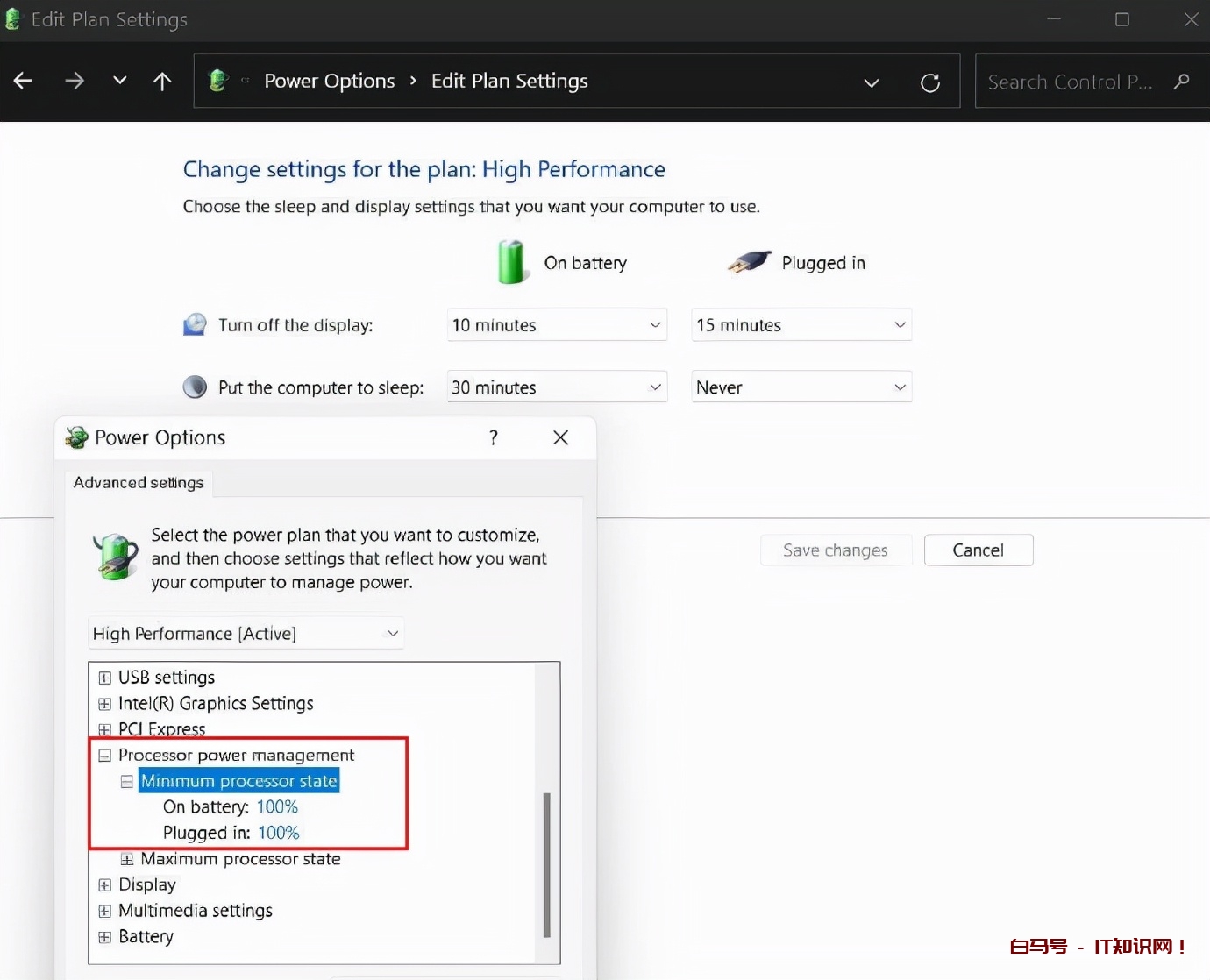Click the Cancel button
The image size is (1210, 980).
click(978, 550)
